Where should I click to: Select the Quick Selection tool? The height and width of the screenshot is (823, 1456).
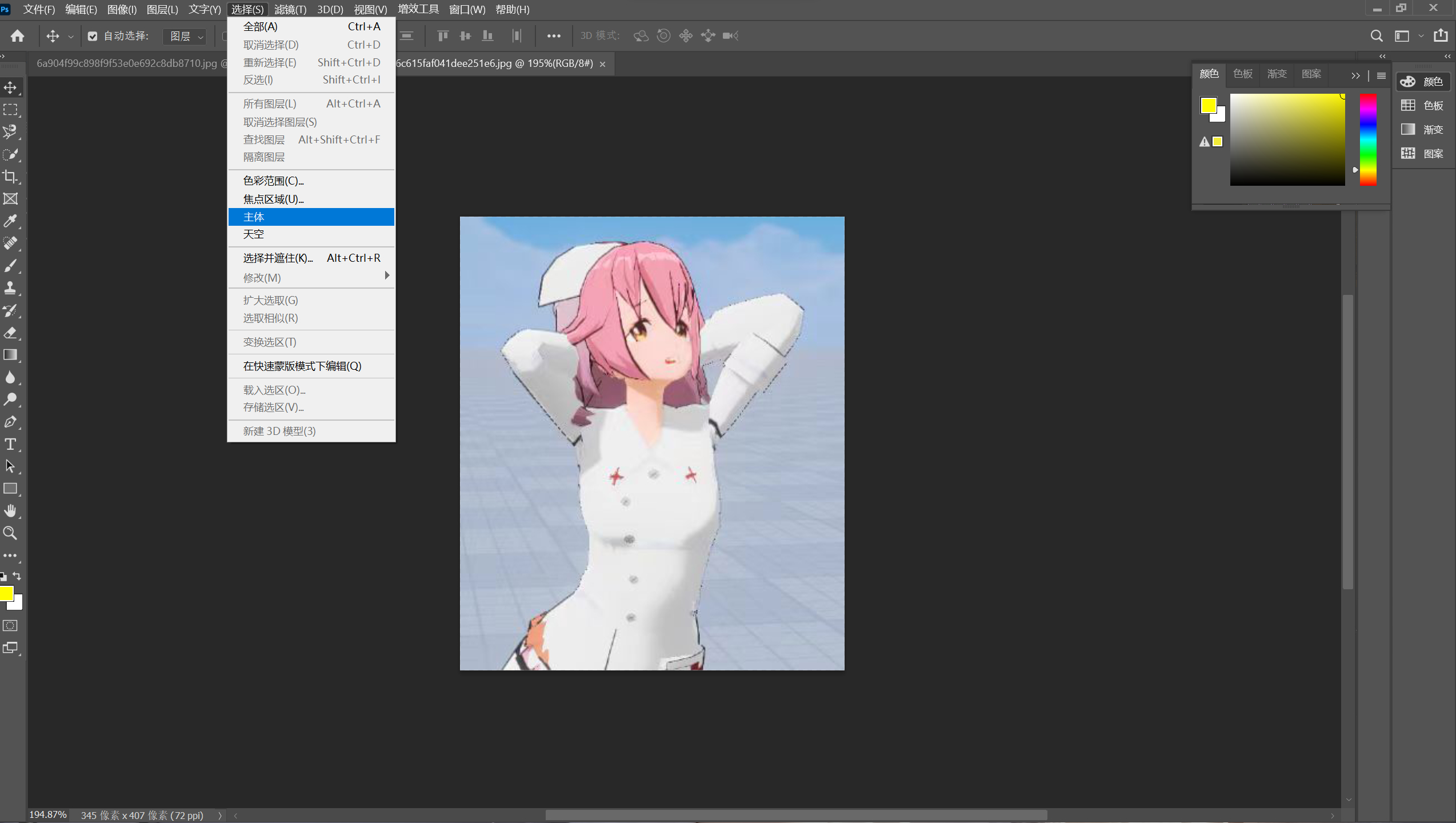click(10, 154)
